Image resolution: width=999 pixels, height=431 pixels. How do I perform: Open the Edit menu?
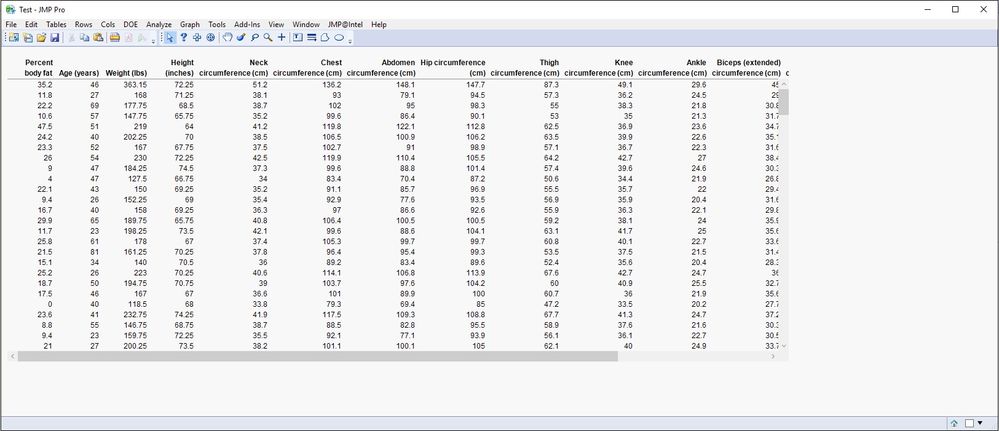point(31,24)
